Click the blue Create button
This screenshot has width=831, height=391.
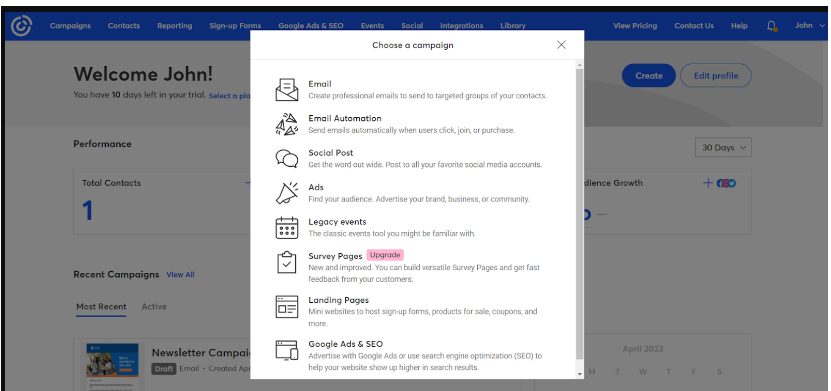pos(649,75)
